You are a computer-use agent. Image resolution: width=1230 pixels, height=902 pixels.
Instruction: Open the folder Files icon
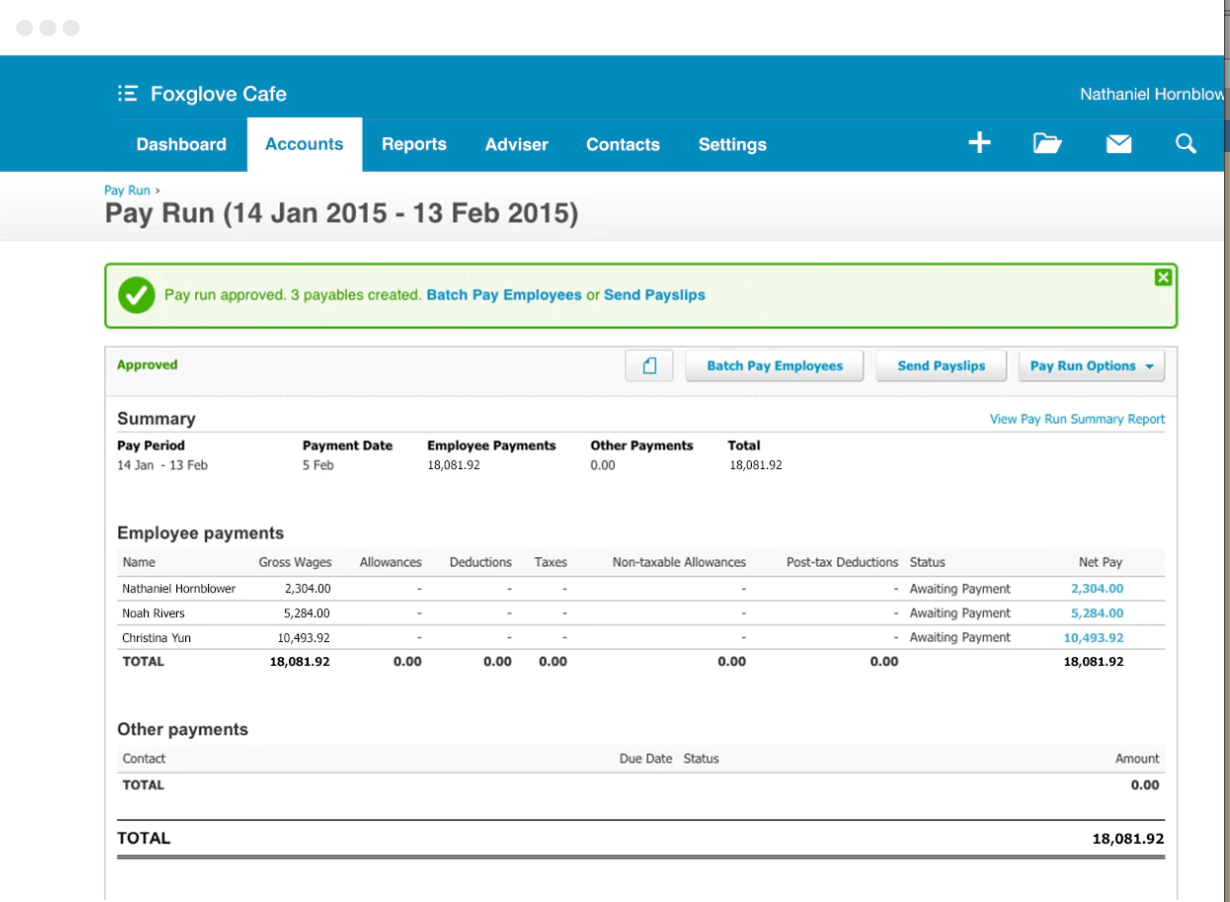[1047, 144]
